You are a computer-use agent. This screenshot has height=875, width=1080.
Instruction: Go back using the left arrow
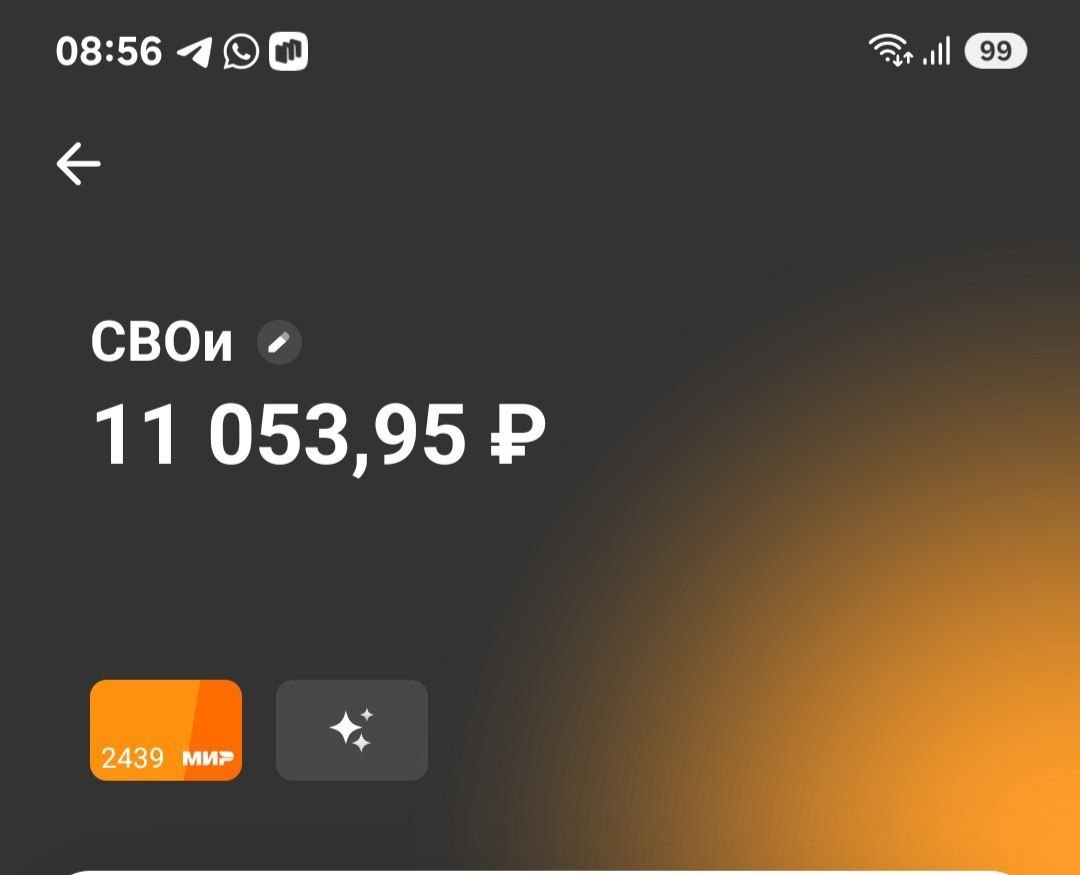tap(79, 164)
